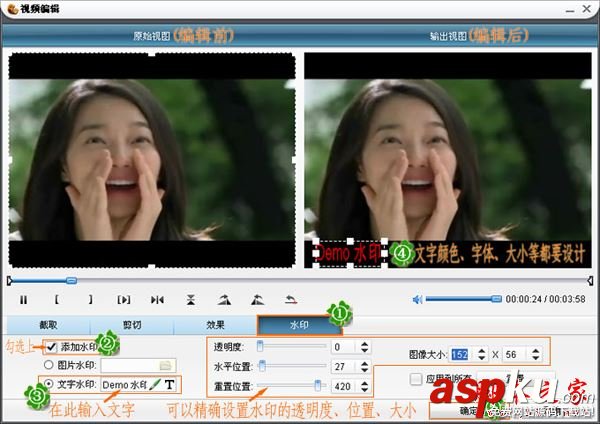600x424 pixels.
Task: Increase the image width value of 152
Action: coord(482,351)
